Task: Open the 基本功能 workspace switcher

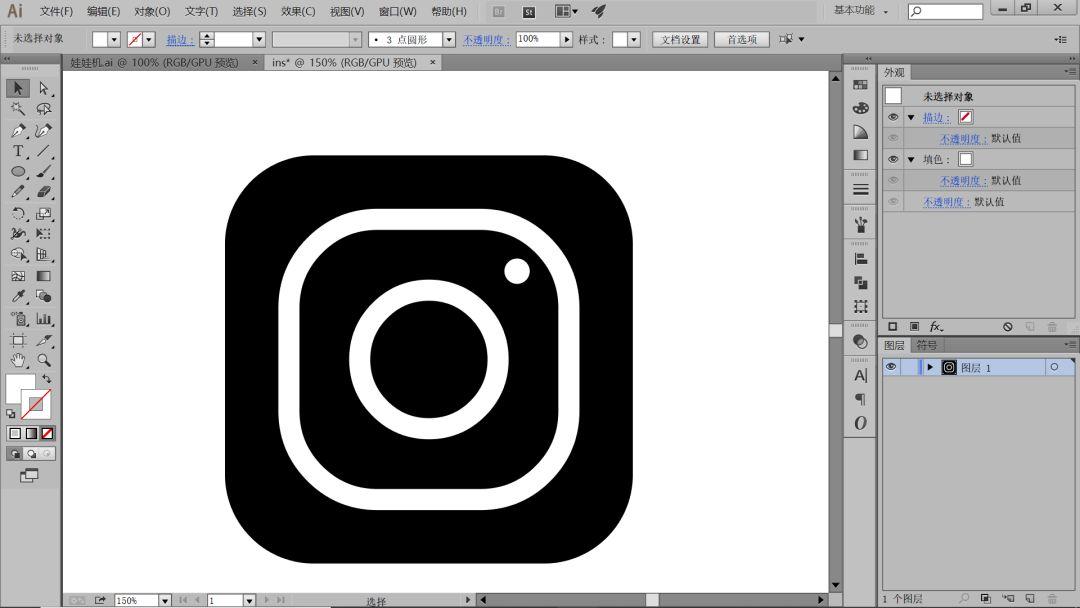Action: pyautogui.click(x=861, y=10)
